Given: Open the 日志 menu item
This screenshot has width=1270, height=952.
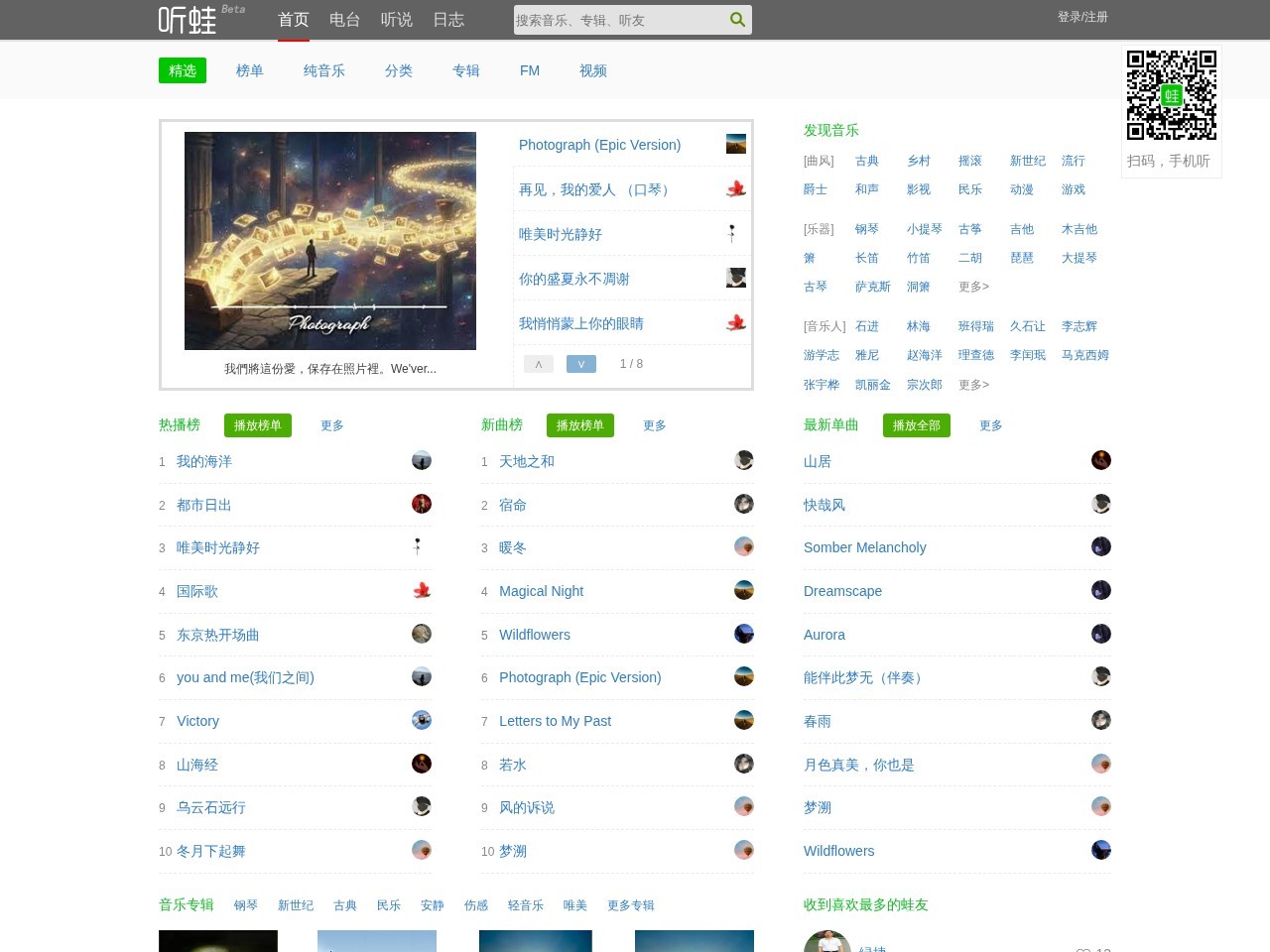Looking at the screenshot, I should 448,19.
